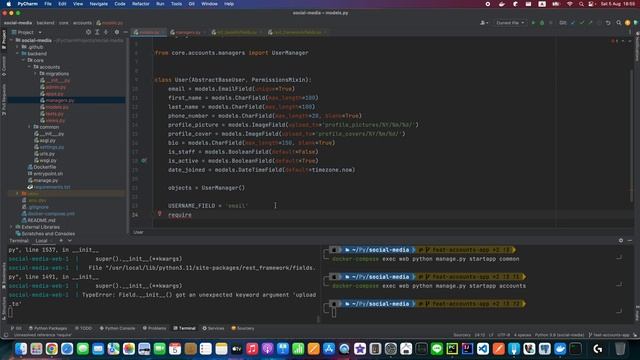Open the Music app from the Dock
The height and width of the screenshot is (360, 640).
(x=252, y=349)
